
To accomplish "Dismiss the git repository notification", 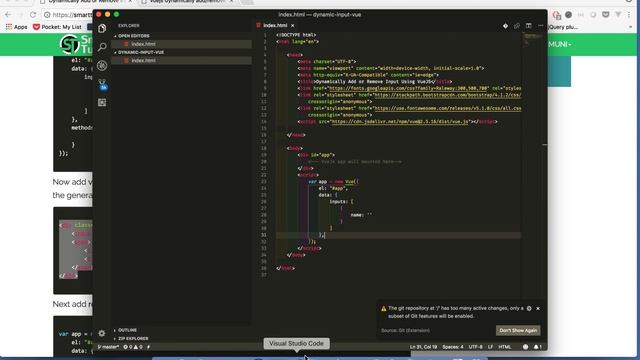I will 538,309.
